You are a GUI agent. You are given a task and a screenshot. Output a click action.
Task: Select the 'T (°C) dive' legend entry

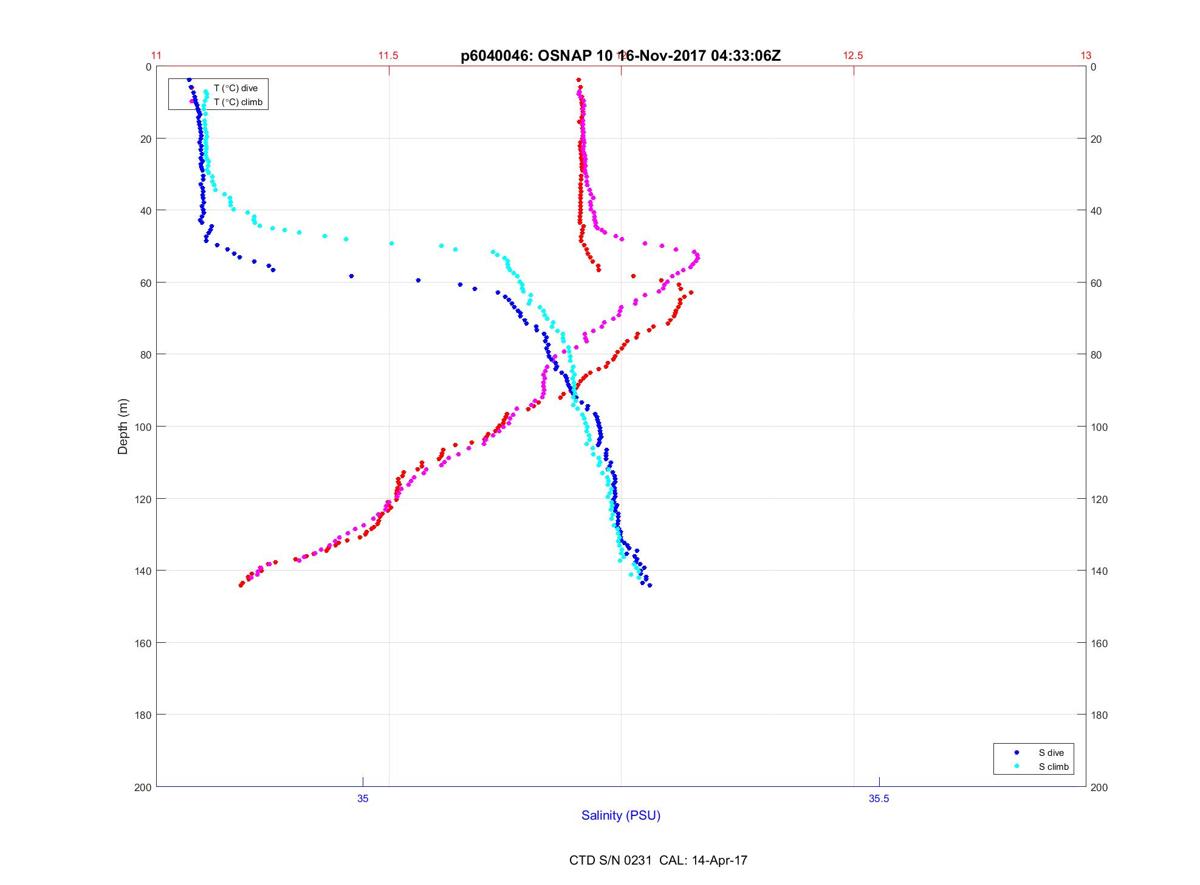[236, 89]
